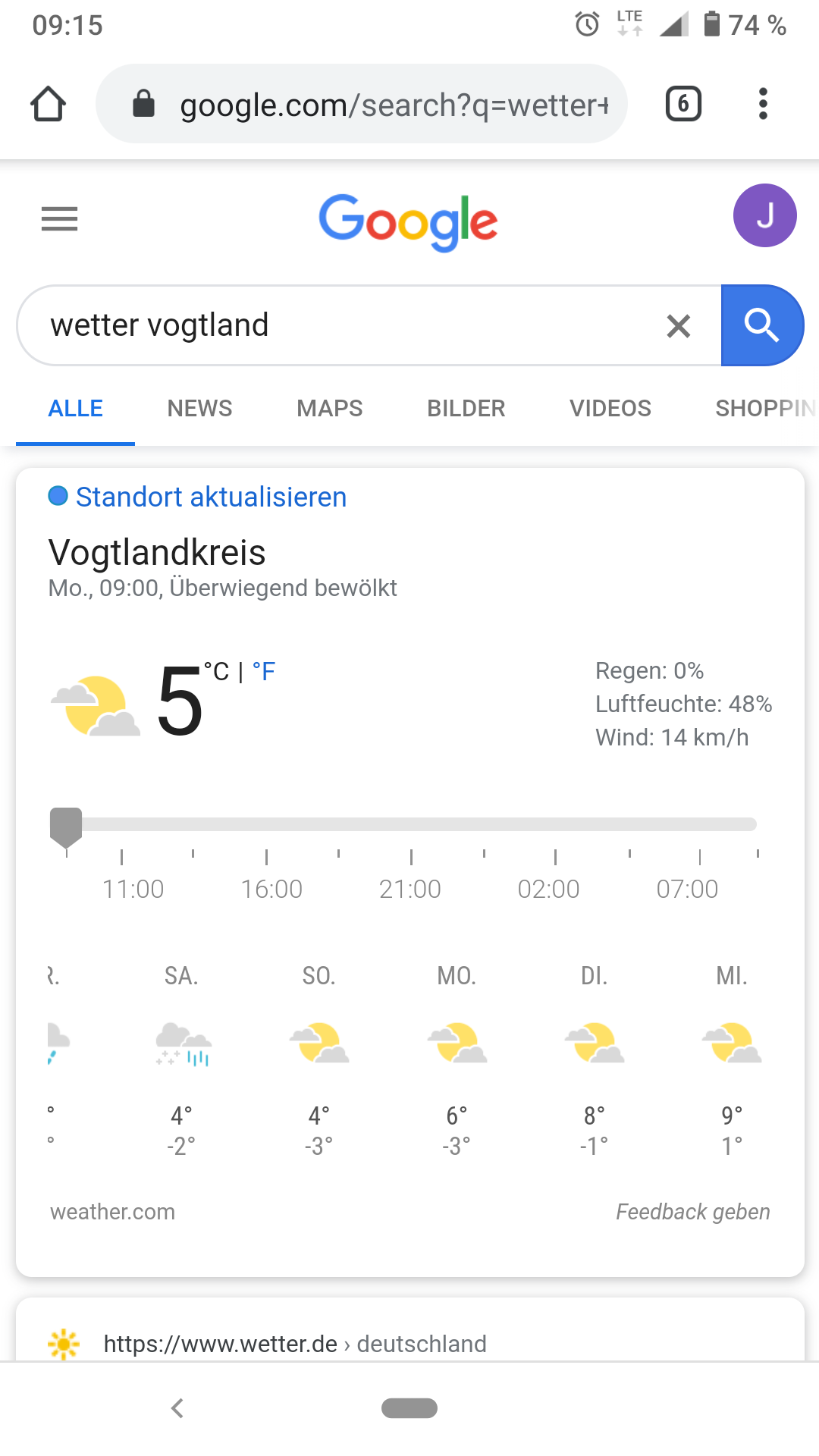Open the Chrome three-dot overflow menu
Viewport: 819px width, 1456px height.
coord(763,104)
